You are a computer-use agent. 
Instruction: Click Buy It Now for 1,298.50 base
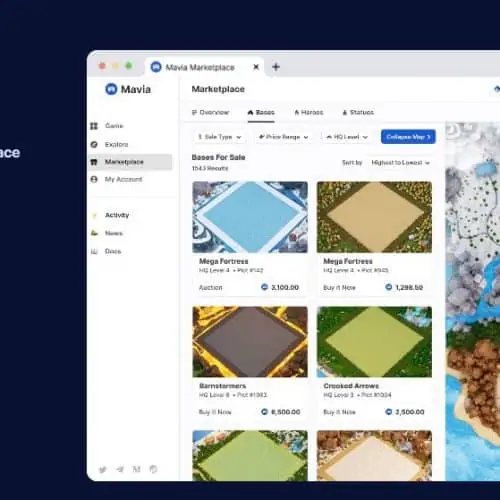tap(339, 287)
